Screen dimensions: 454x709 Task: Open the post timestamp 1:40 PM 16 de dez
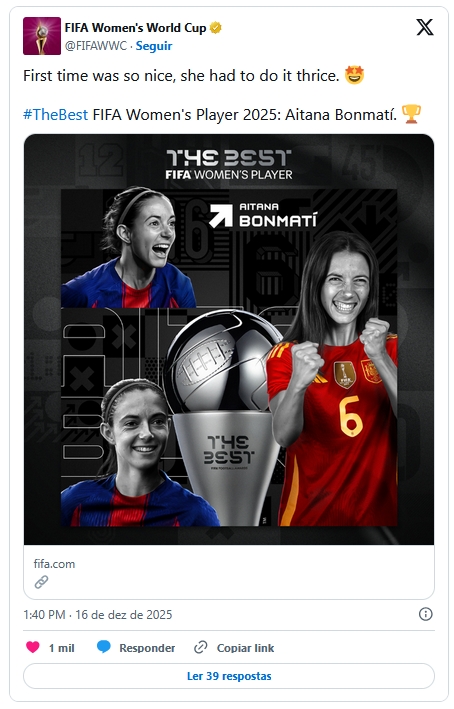click(x=98, y=614)
